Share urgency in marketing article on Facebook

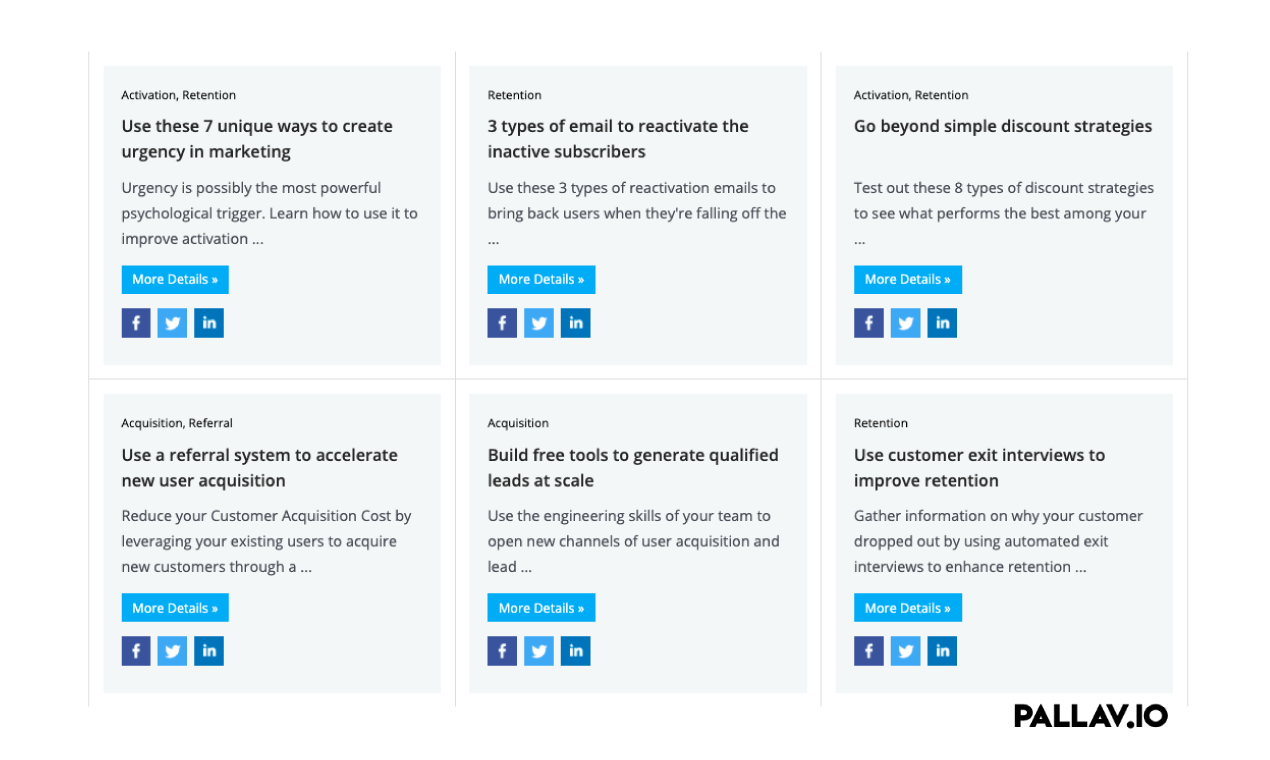pyautogui.click(x=136, y=323)
